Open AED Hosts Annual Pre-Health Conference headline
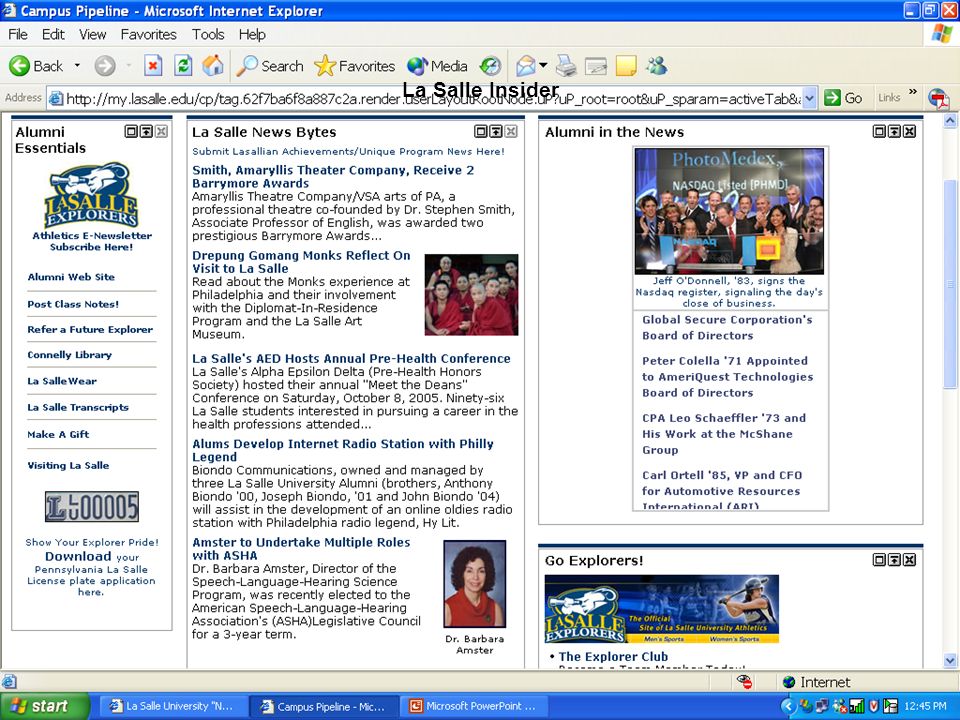Viewport: 960px width, 720px height. [351, 358]
